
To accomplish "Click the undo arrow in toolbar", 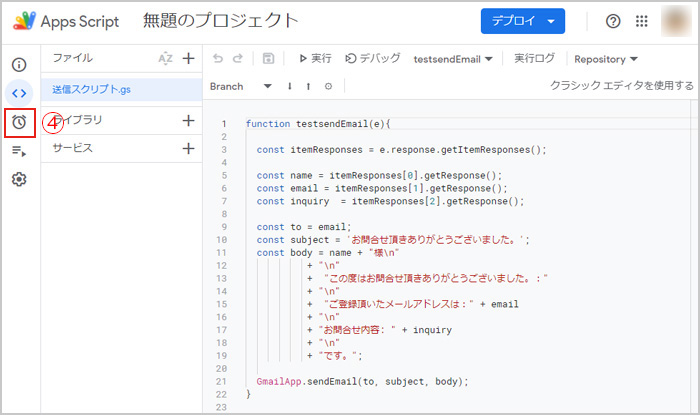I will pyautogui.click(x=217, y=58).
